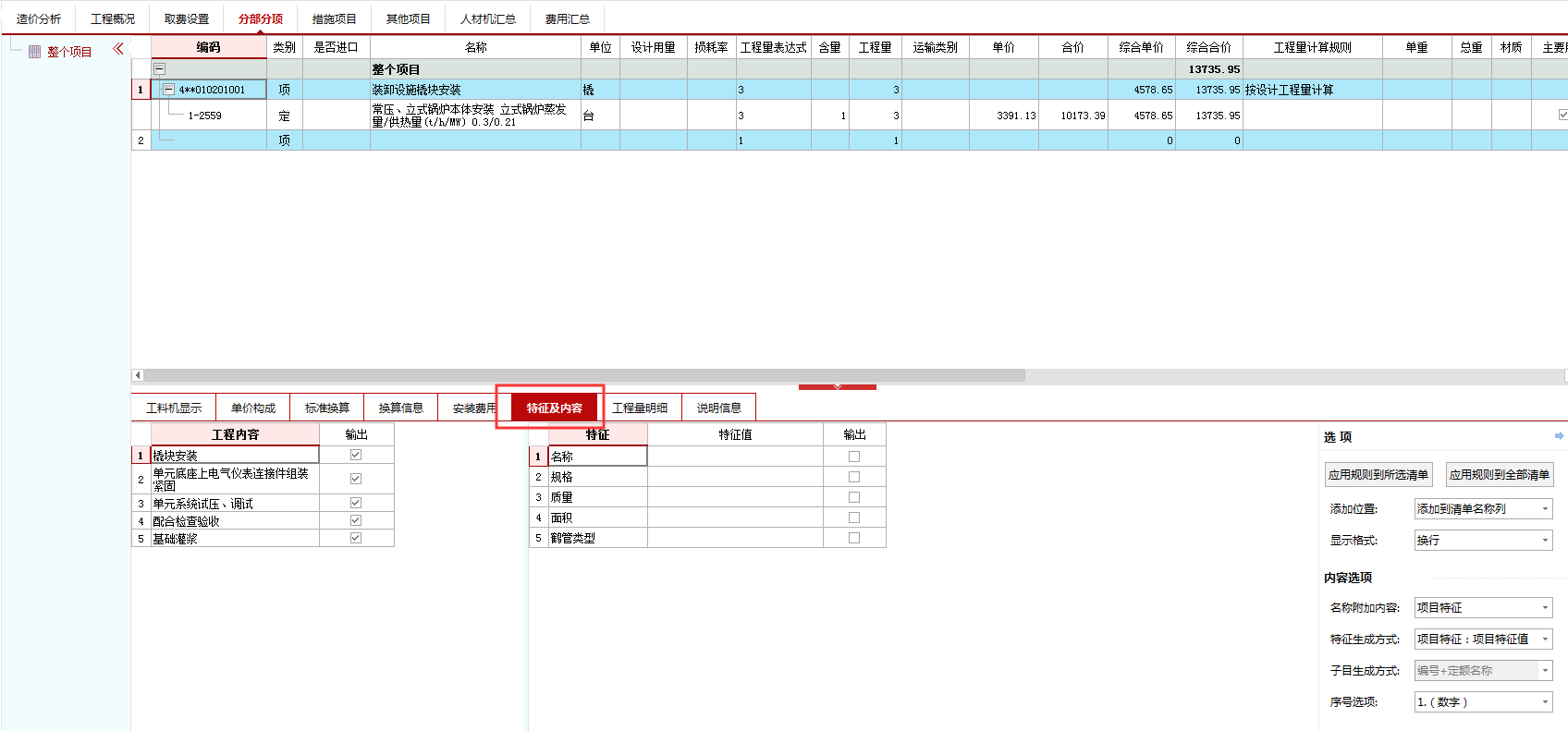Viewport: 1568px width, 731px height.
Task: Collapse item 4**010201001 tree minus box
Action: (x=168, y=90)
